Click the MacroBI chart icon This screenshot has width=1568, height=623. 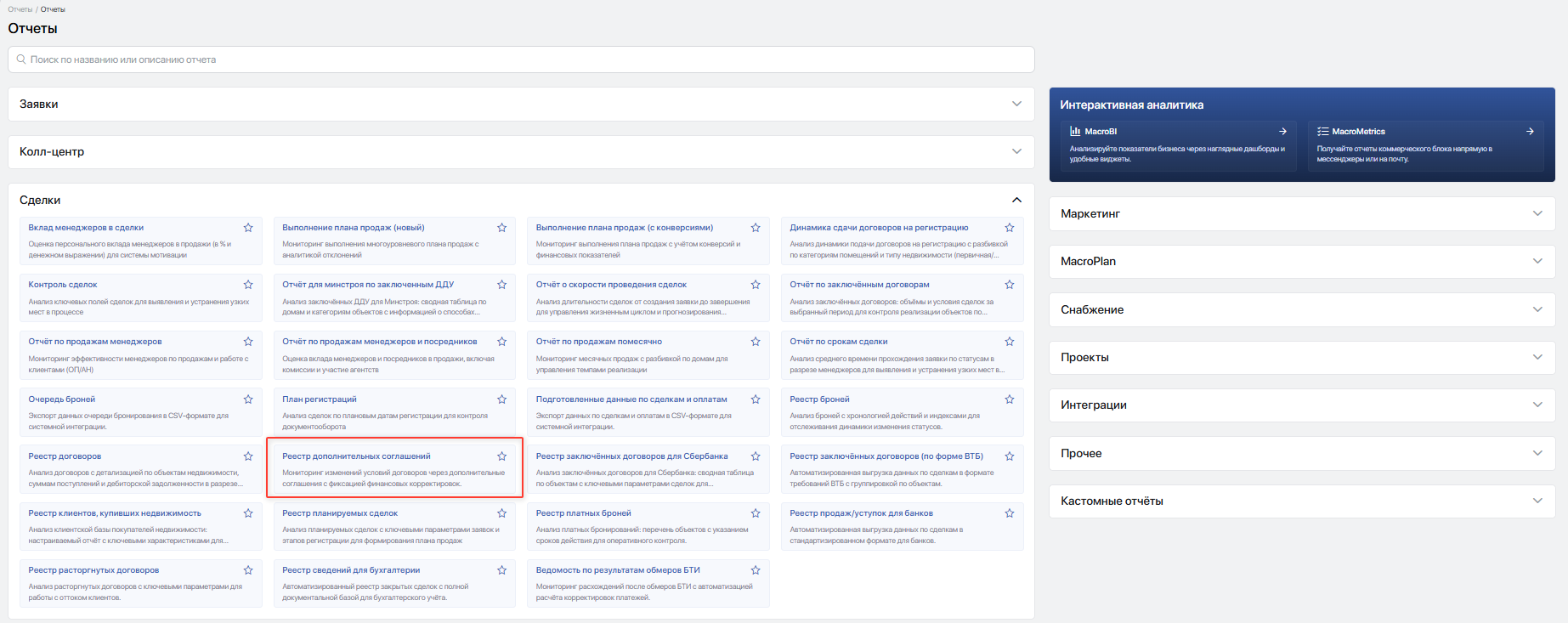click(1075, 132)
